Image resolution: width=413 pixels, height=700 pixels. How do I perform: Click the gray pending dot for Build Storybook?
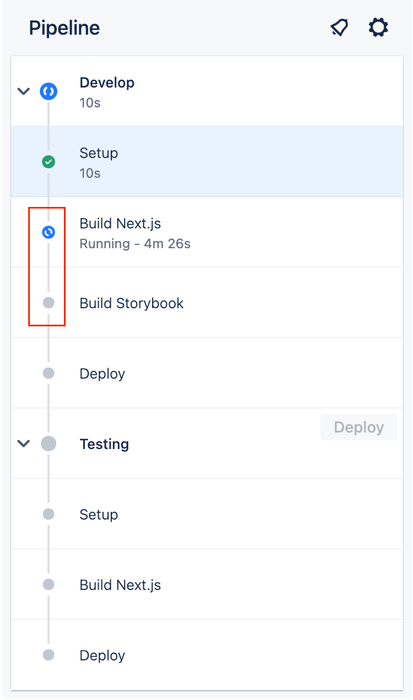49,303
